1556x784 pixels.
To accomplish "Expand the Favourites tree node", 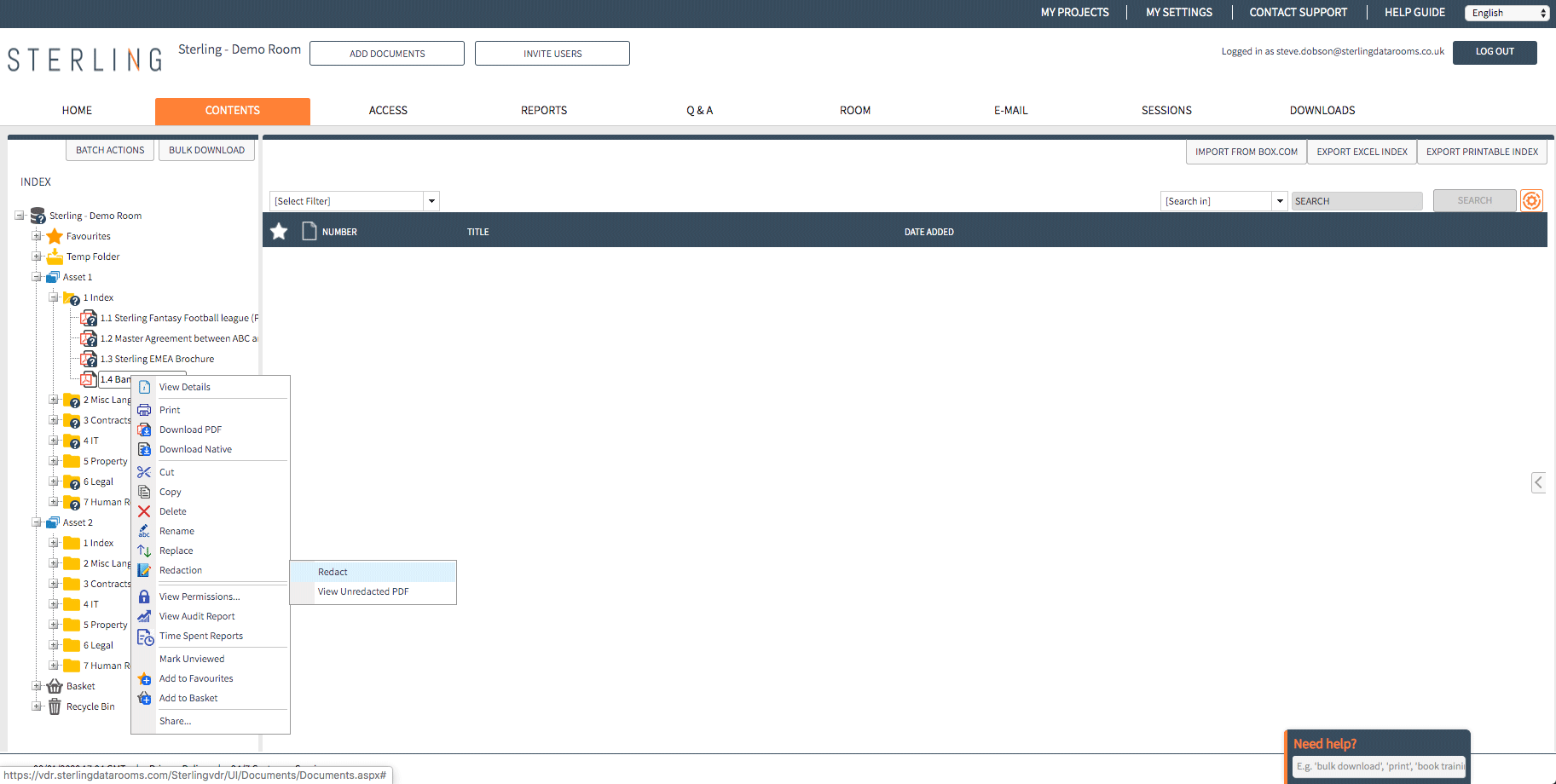I will 37,236.
